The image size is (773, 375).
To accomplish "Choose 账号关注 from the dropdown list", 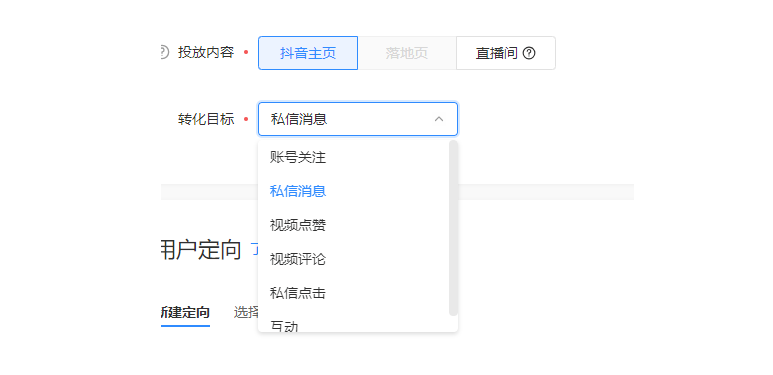I will click(353, 157).
